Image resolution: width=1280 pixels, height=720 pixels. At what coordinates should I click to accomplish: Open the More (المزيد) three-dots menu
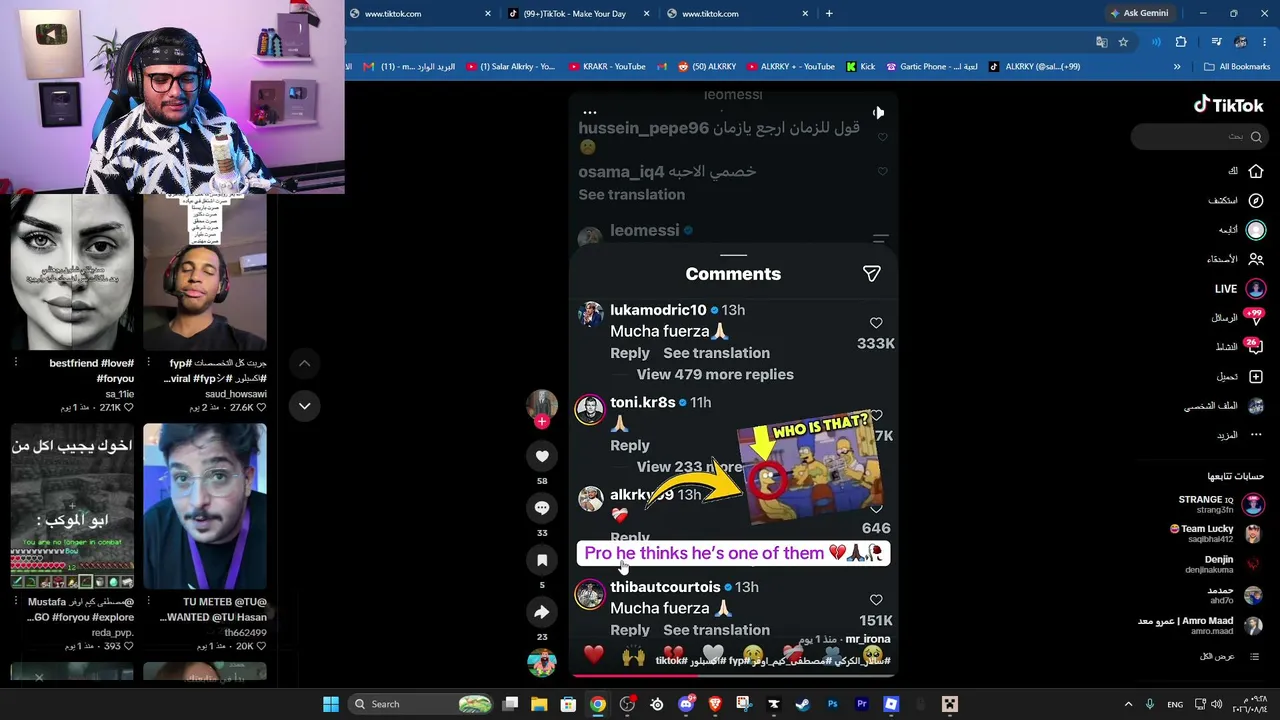tap(1255, 435)
